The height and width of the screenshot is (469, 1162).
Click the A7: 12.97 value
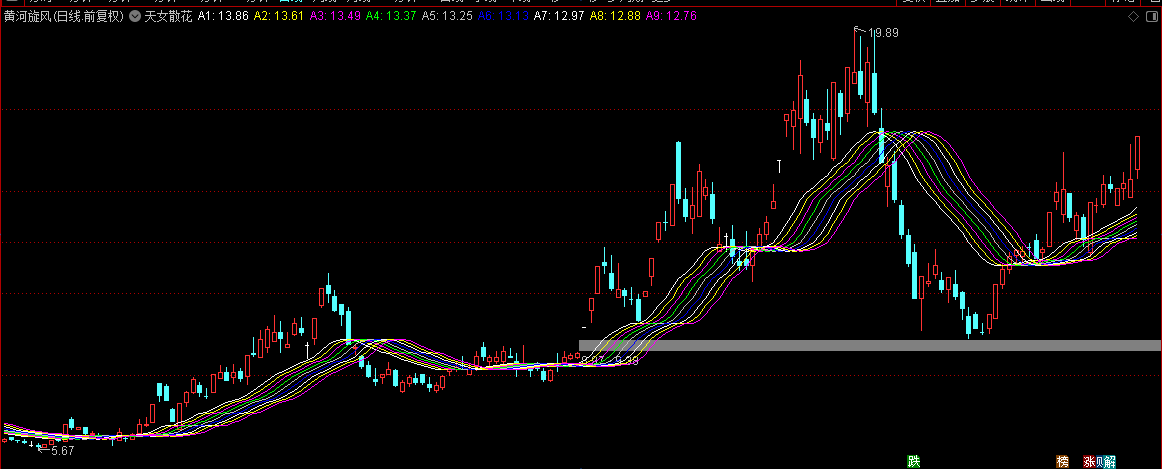pyautogui.click(x=560, y=16)
